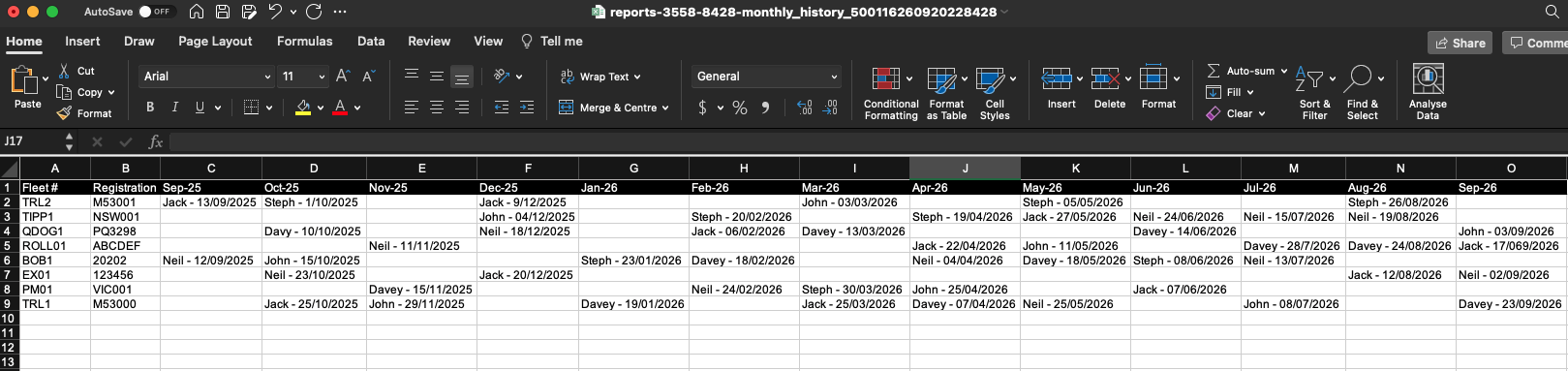Click the Wrap Text button

(600, 77)
